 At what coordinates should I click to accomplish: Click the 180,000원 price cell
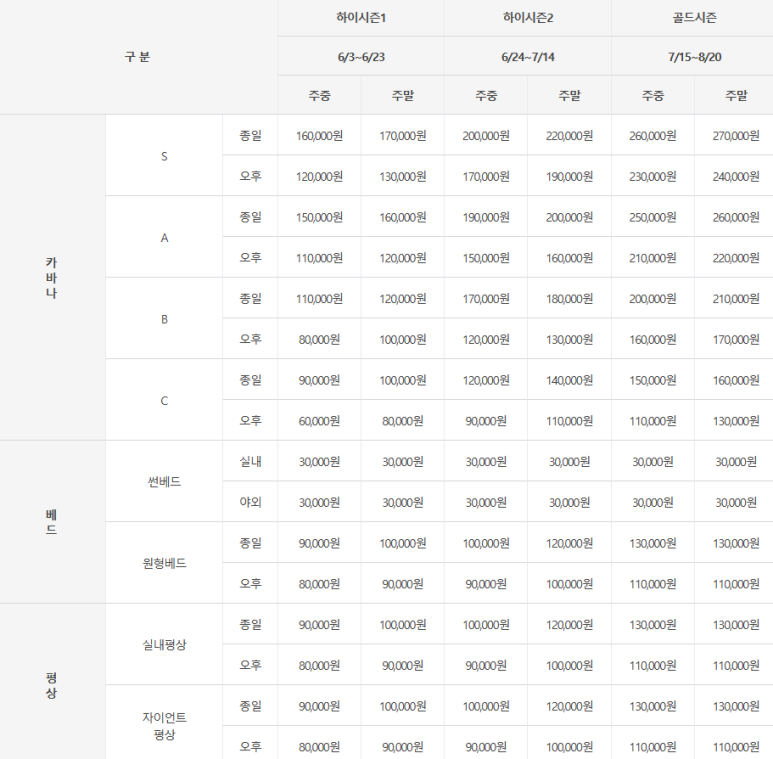click(x=569, y=299)
